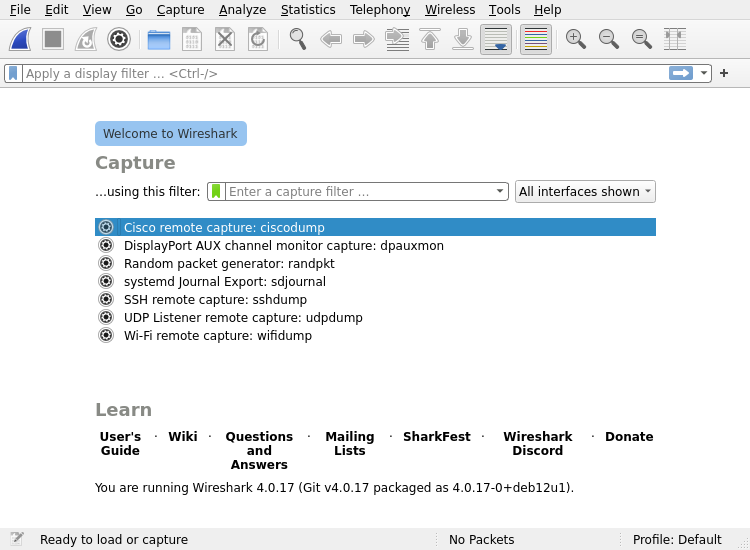The width and height of the screenshot is (750, 550).
Task: Click the SharkFest link
Action: [436, 437]
